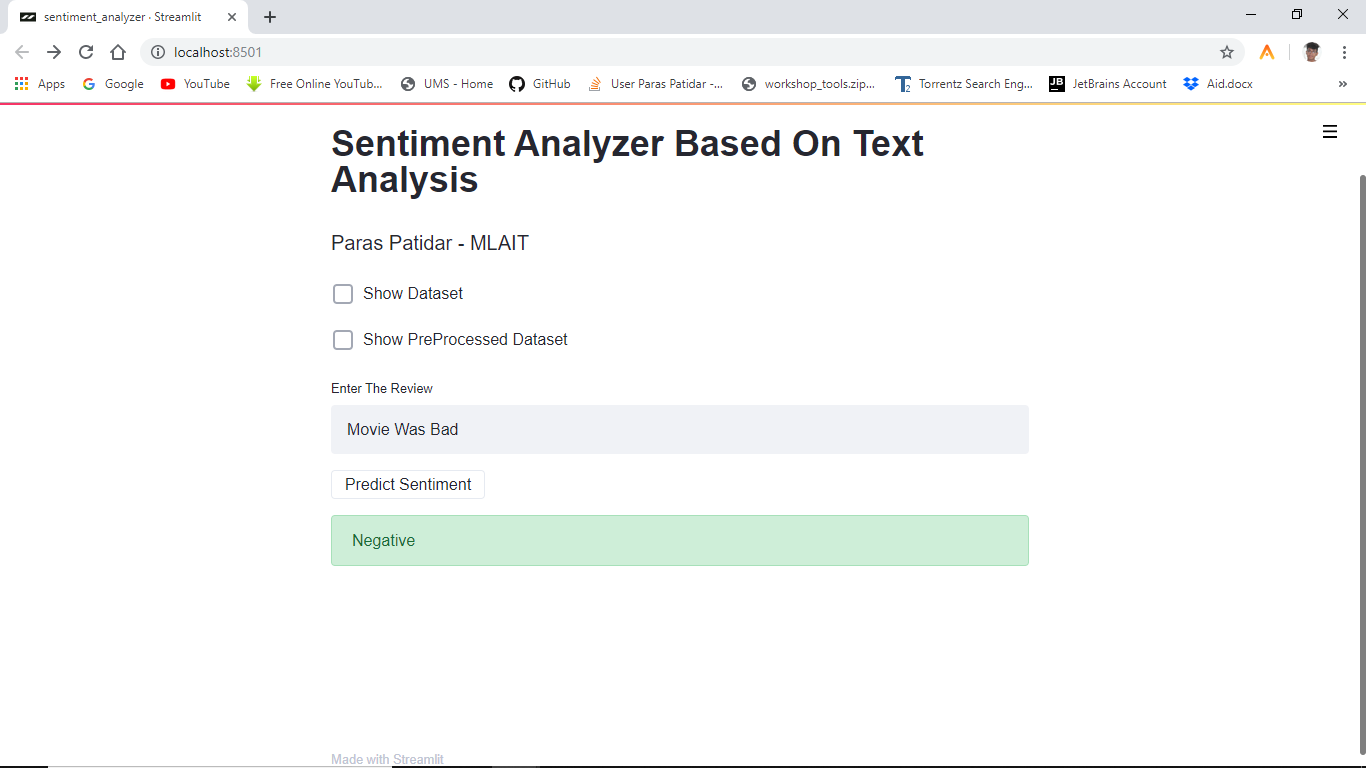The width and height of the screenshot is (1366, 768).
Task: Open the GitHub bookmark
Action: point(540,84)
